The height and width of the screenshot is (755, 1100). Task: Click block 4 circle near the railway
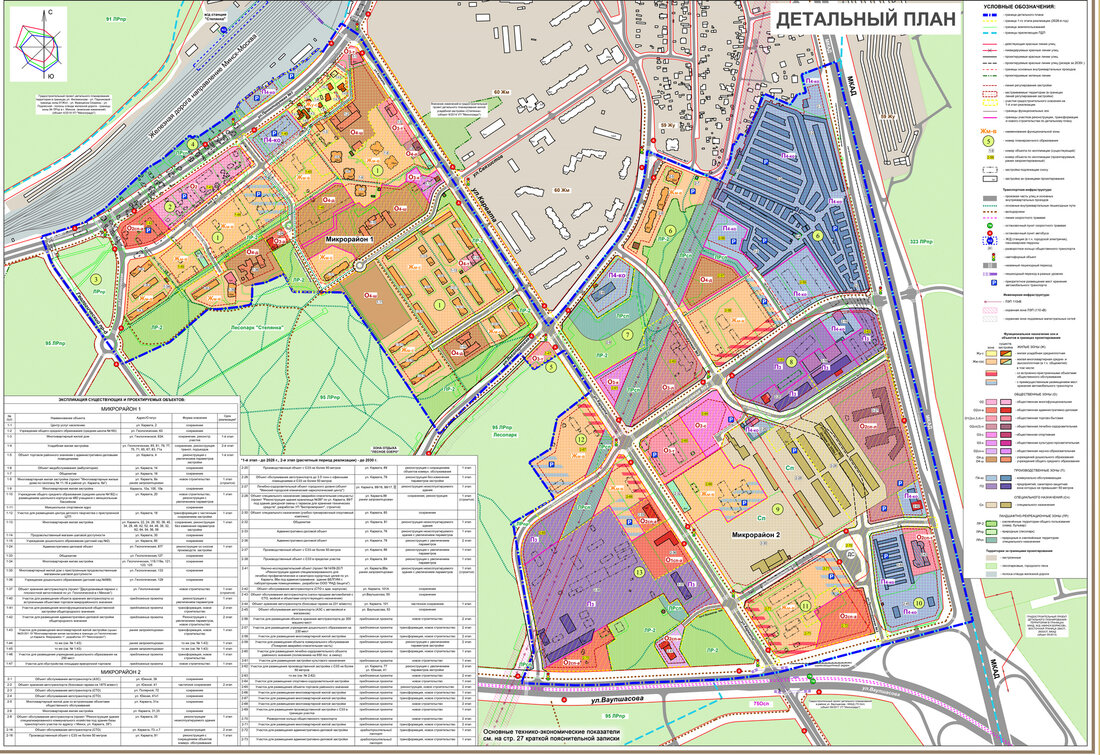pos(191,143)
